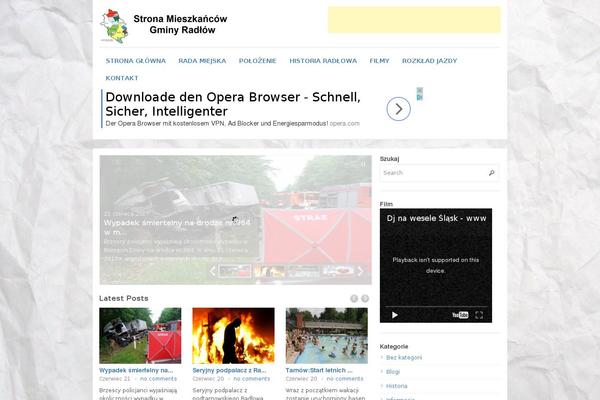
Task: Open no comments link under Wypadek post
Action: tap(158, 379)
